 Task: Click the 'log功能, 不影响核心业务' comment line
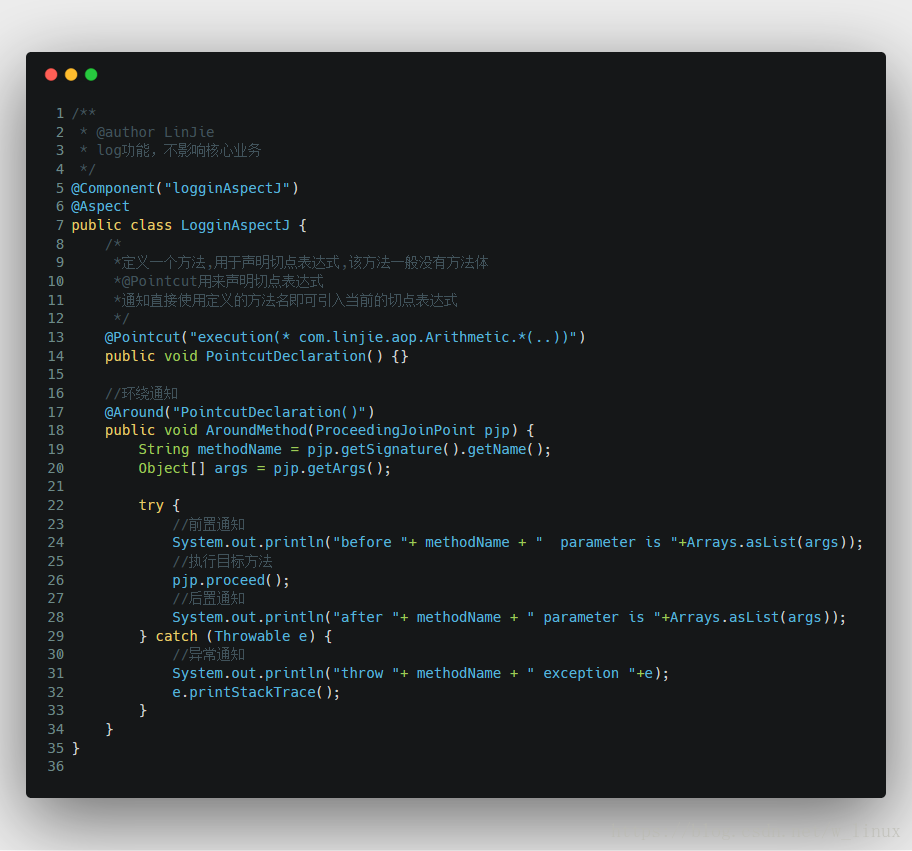[x=179, y=151]
